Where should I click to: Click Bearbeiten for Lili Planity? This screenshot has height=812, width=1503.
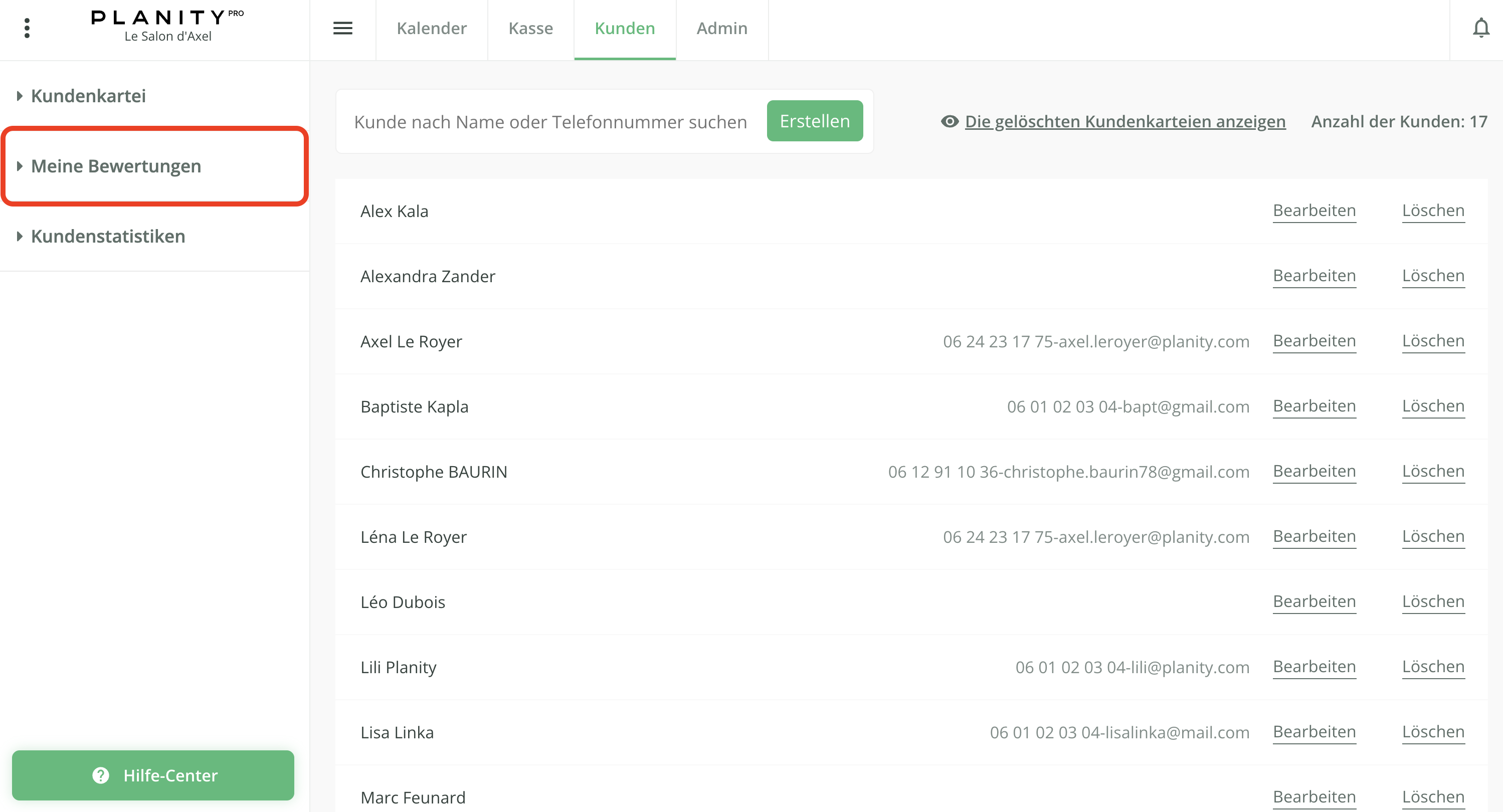[x=1314, y=667]
